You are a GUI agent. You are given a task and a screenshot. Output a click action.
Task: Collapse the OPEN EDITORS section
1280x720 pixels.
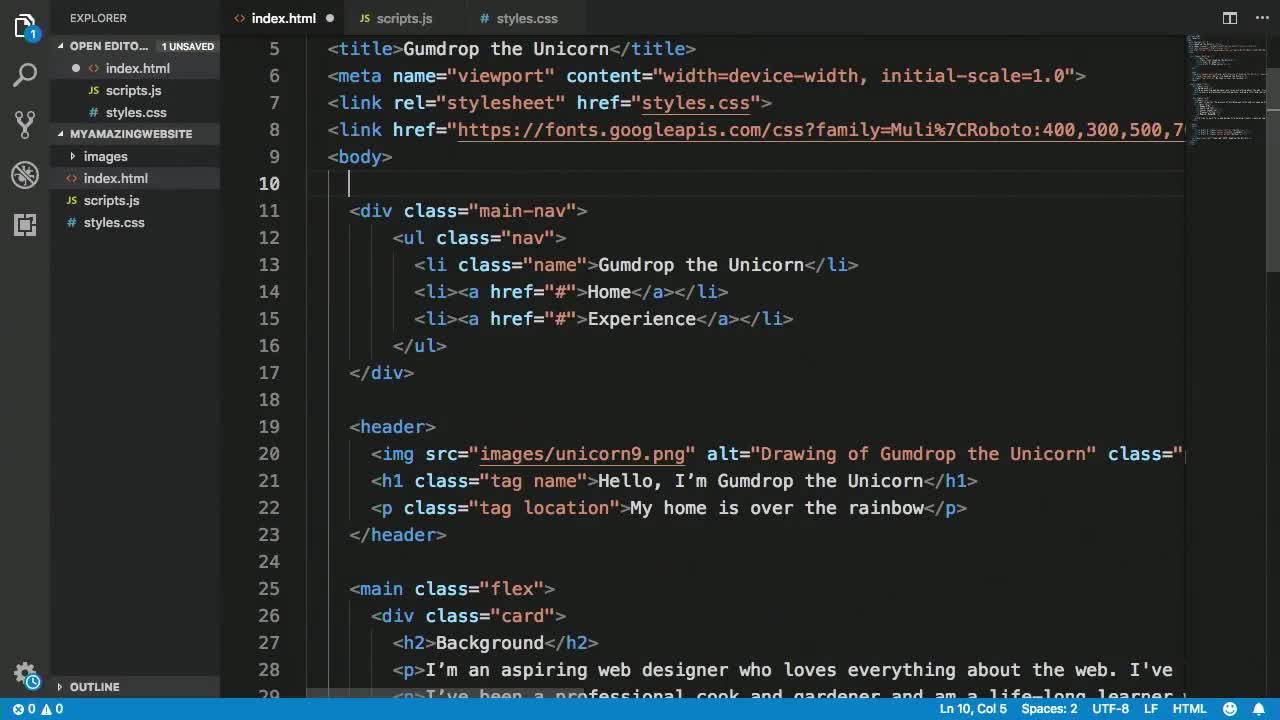pyautogui.click(x=100, y=46)
